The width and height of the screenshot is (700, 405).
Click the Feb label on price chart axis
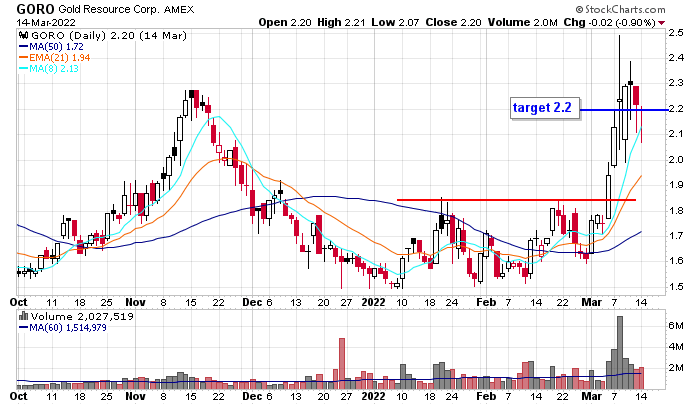(486, 302)
